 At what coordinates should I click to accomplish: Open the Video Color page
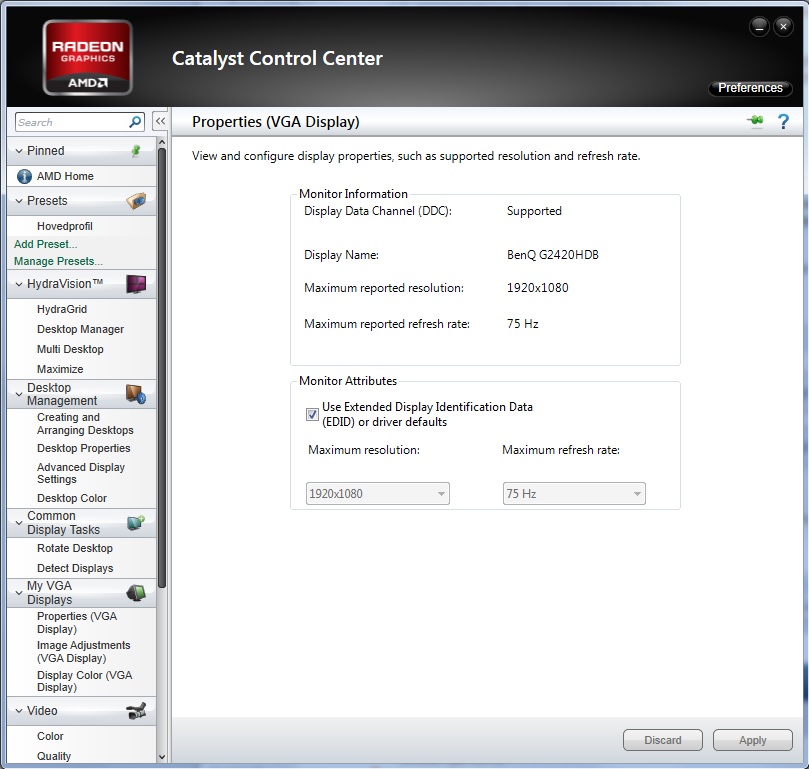point(50,736)
